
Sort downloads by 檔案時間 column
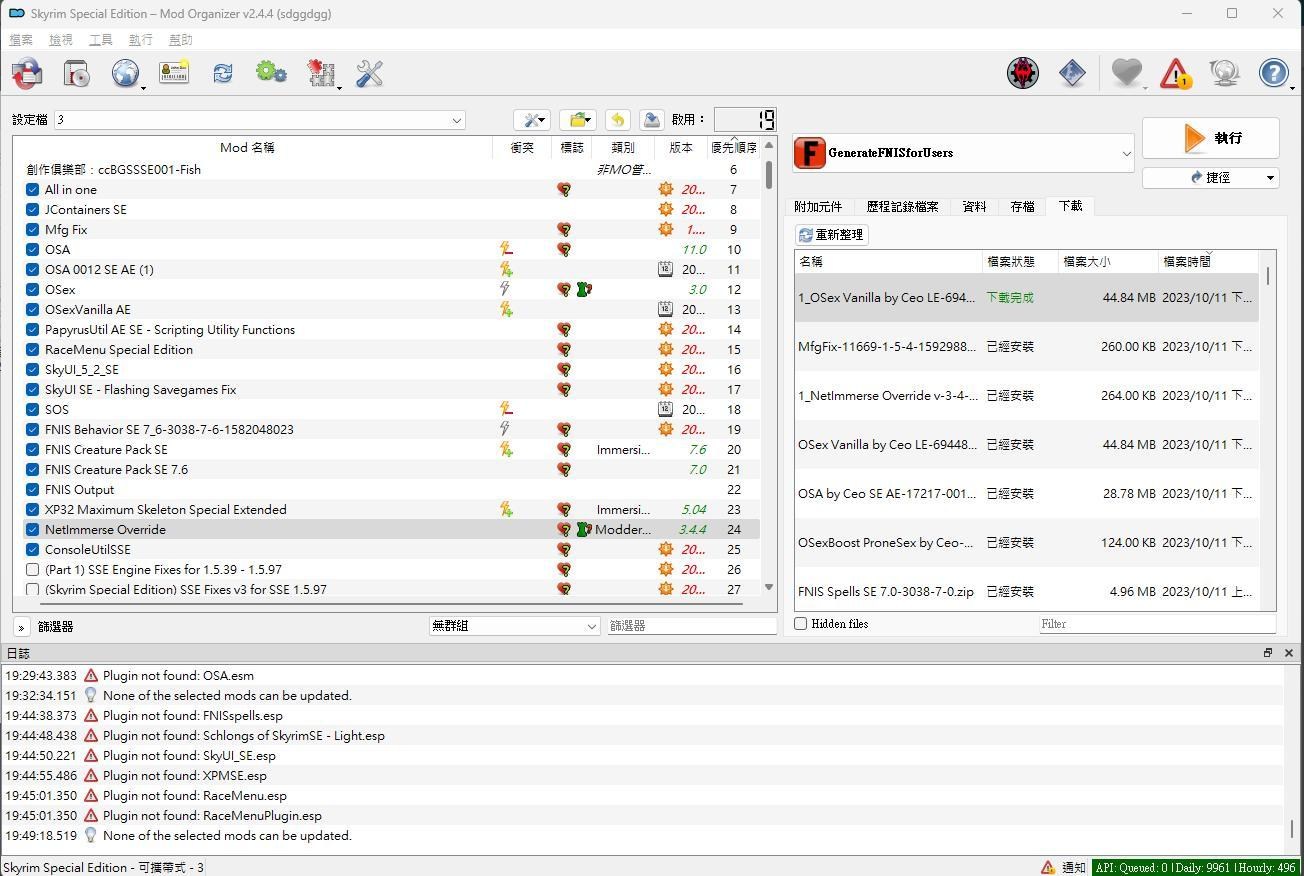(1208, 261)
